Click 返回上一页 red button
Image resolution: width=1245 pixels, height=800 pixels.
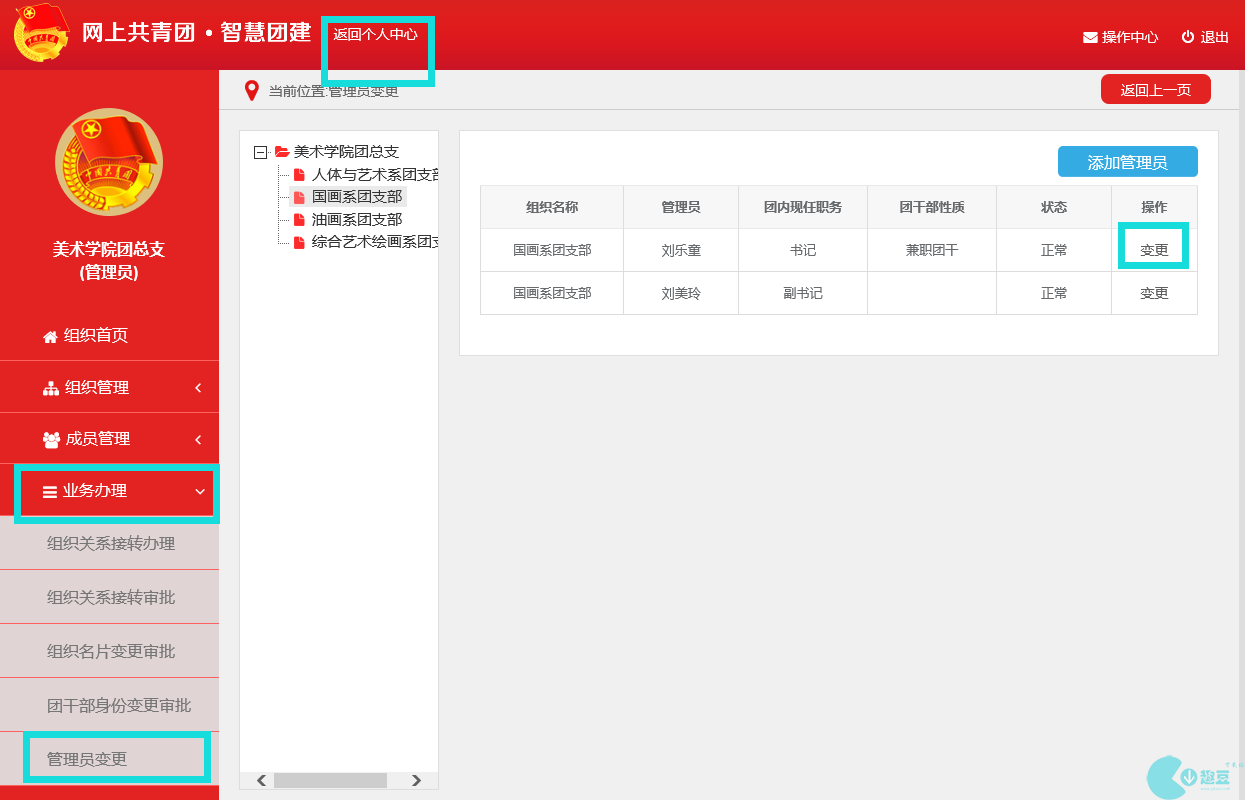coord(1155,90)
